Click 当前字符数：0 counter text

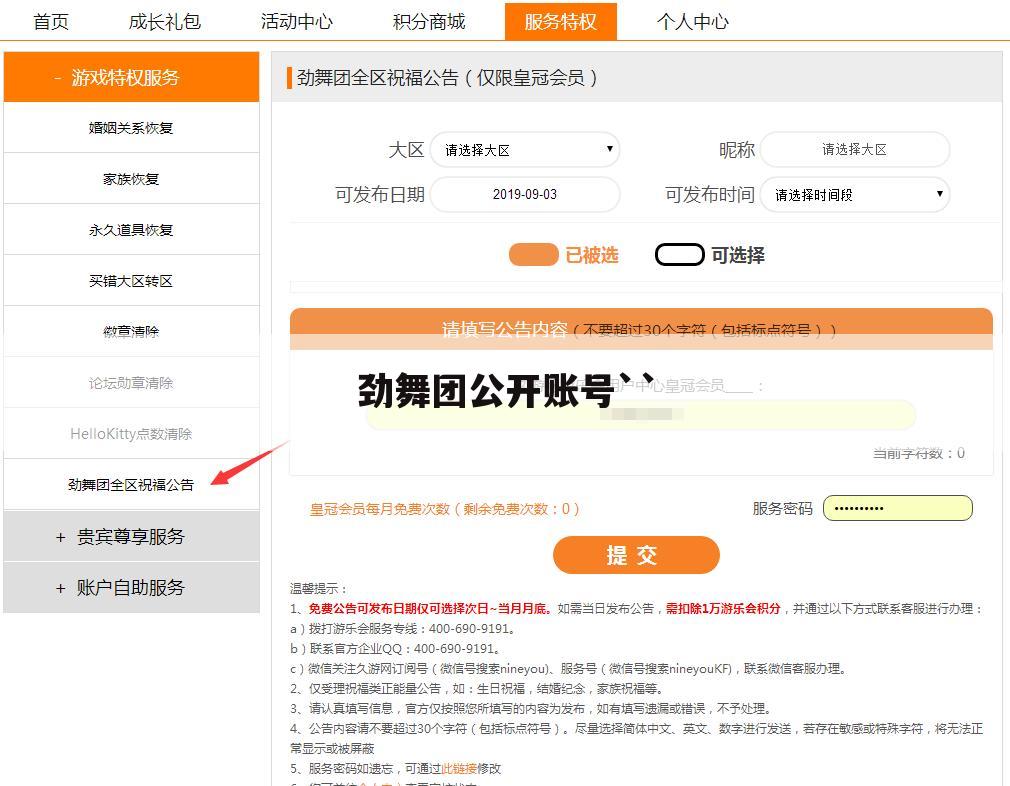(919, 453)
